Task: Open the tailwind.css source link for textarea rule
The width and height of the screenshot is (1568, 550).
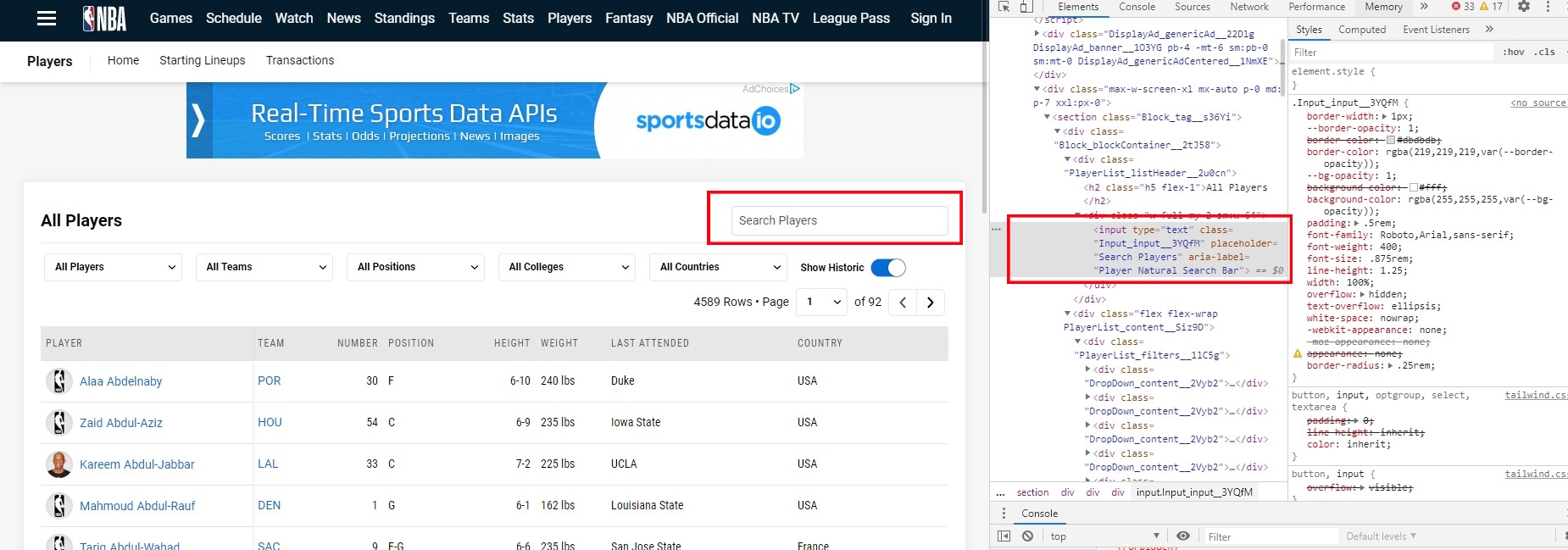Action: pos(1535,395)
